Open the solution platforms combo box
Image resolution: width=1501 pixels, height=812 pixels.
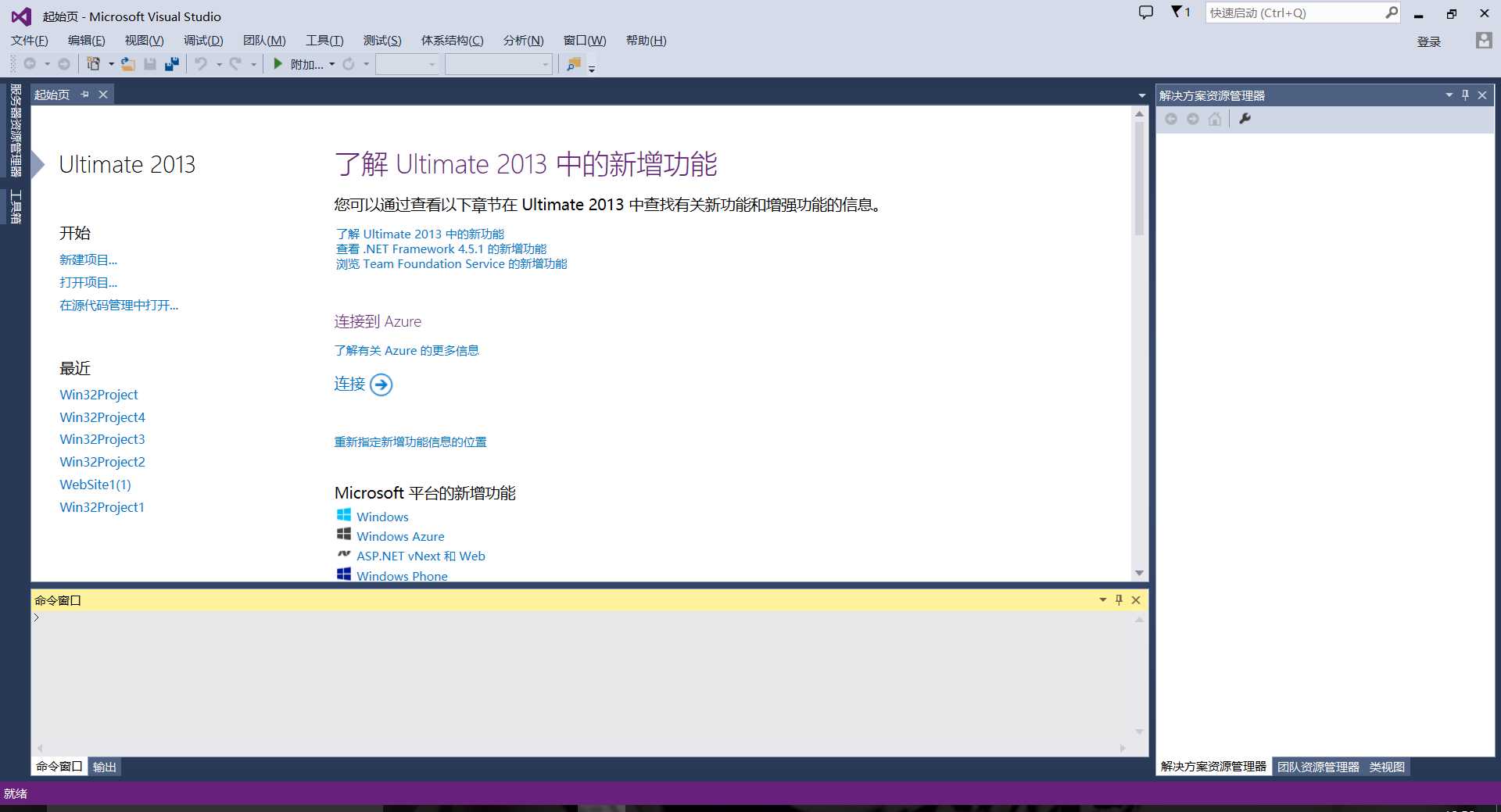499,64
